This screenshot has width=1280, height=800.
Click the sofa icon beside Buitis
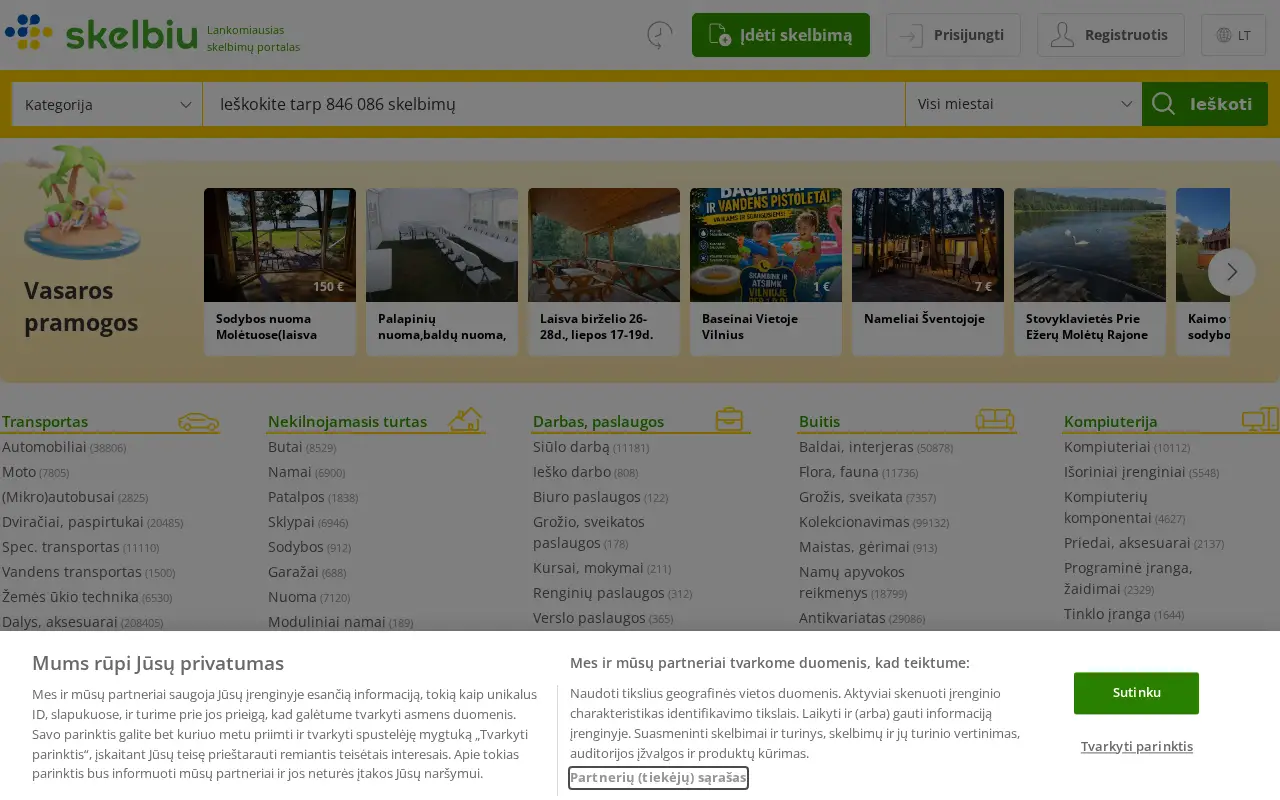pyautogui.click(x=995, y=419)
